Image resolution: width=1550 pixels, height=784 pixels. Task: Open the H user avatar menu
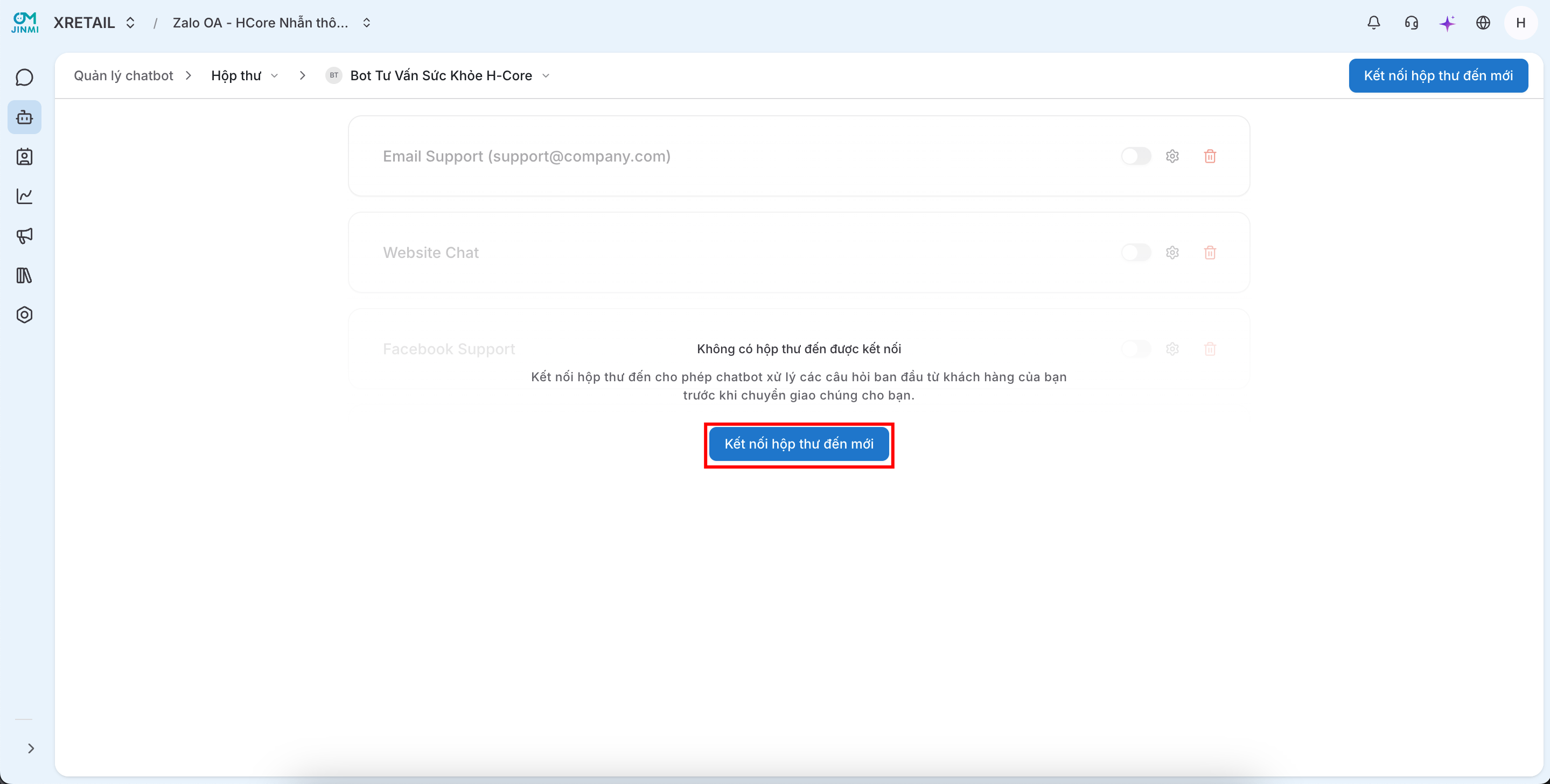pos(1520,23)
